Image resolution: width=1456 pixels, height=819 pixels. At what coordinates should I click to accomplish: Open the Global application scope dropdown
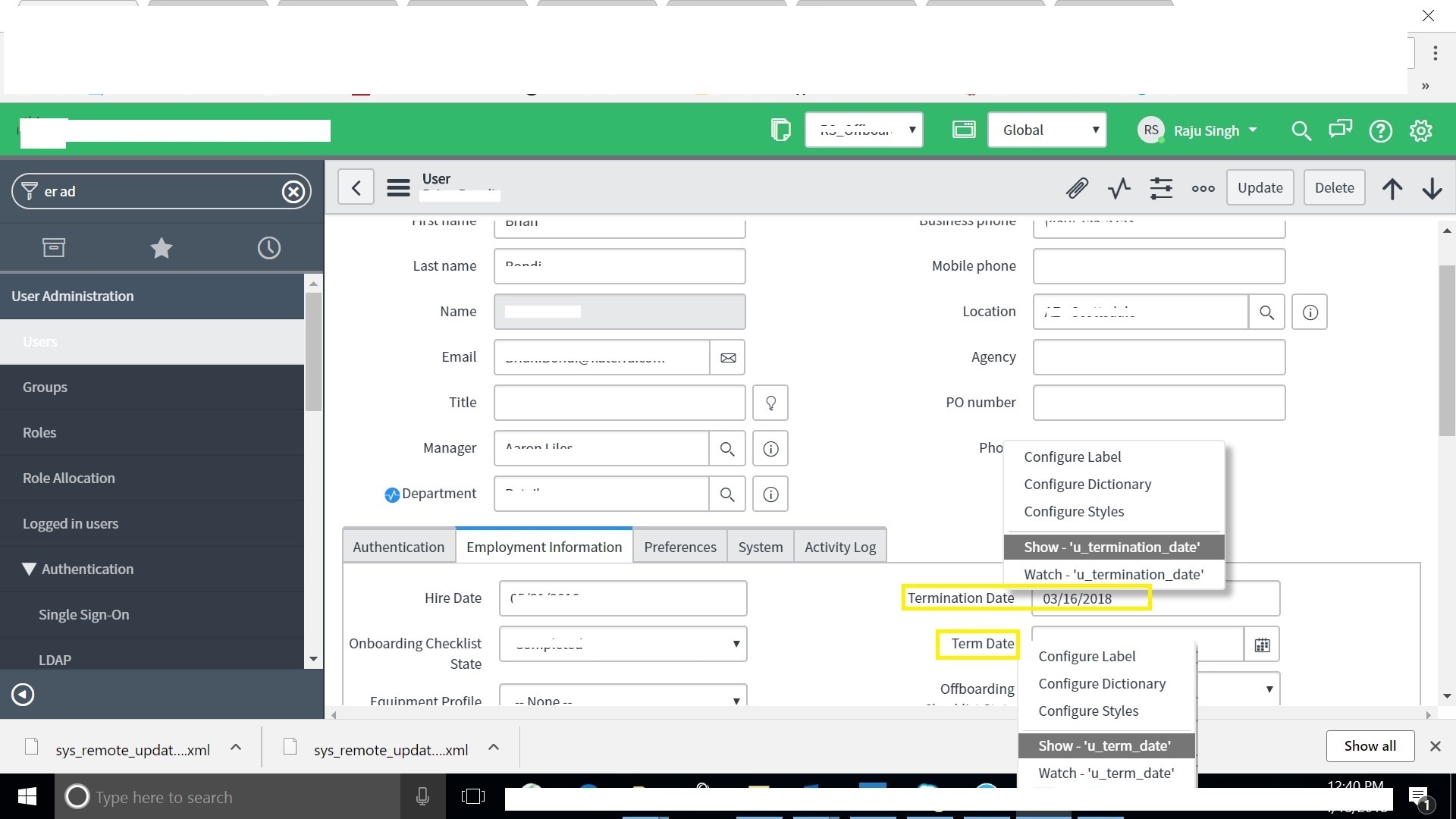(x=1046, y=130)
